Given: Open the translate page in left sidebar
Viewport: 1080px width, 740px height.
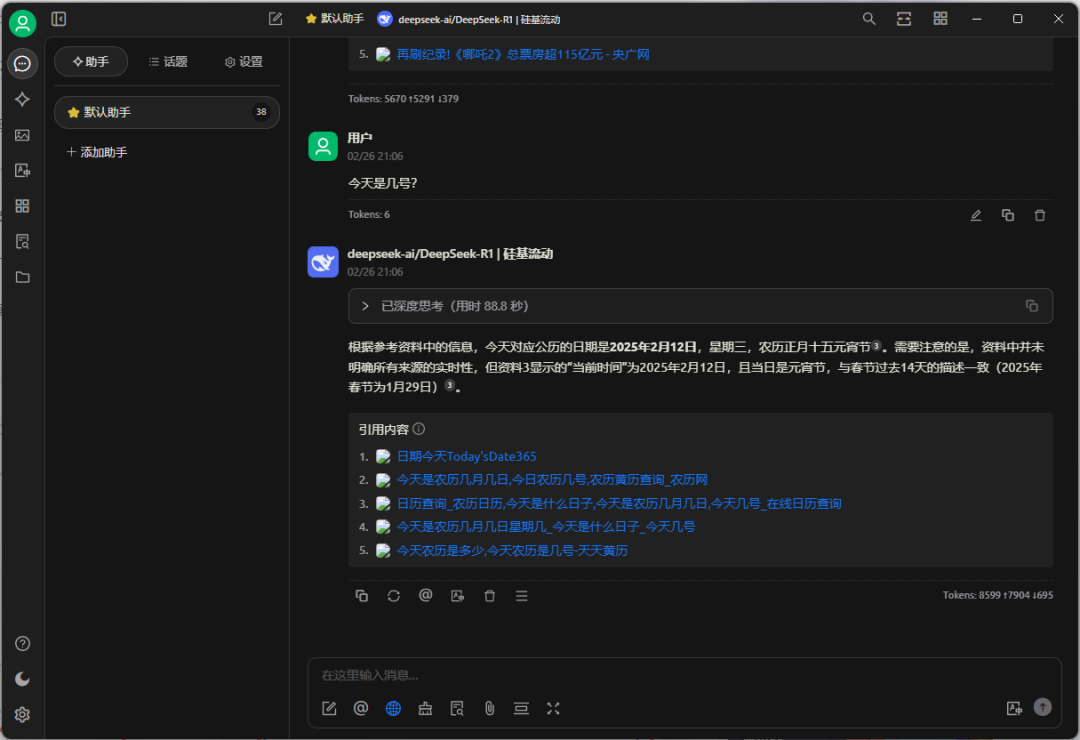Looking at the screenshot, I should click(23, 170).
